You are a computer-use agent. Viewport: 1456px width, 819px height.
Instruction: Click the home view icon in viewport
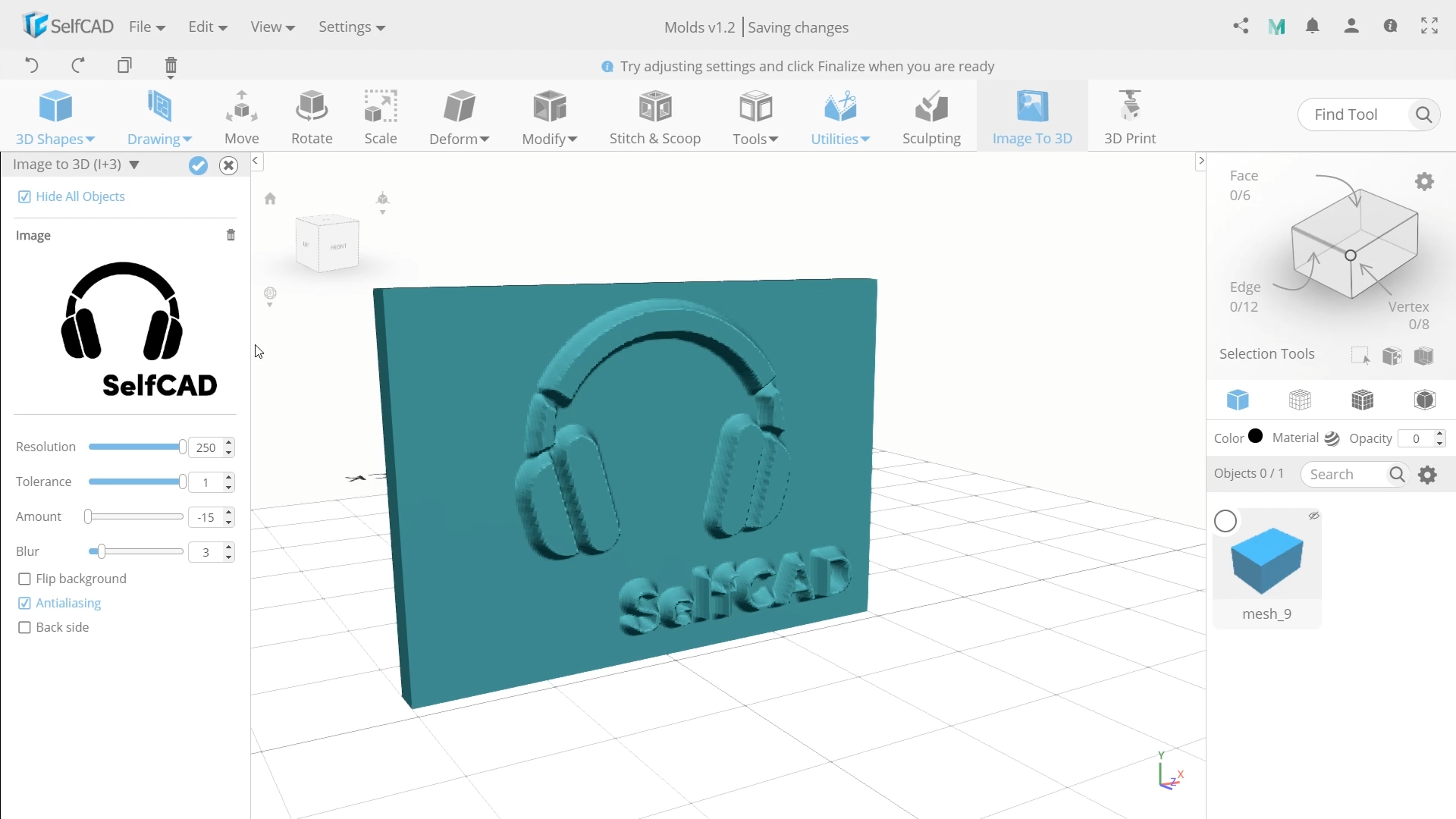click(270, 199)
